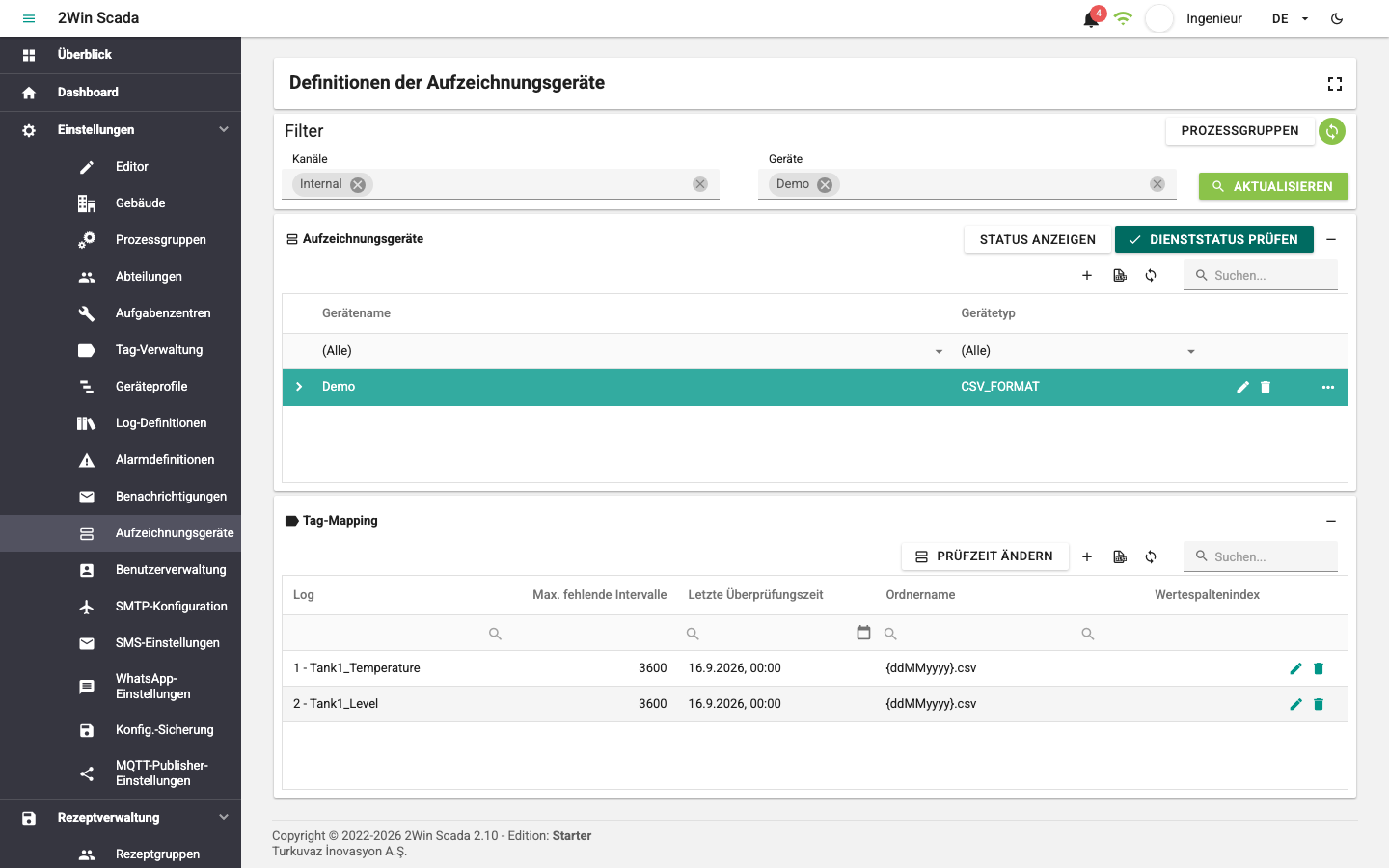Remove the Internal chip from Kanäle
The height and width of the screenshot is (868, 1389).
pos(358,184)
